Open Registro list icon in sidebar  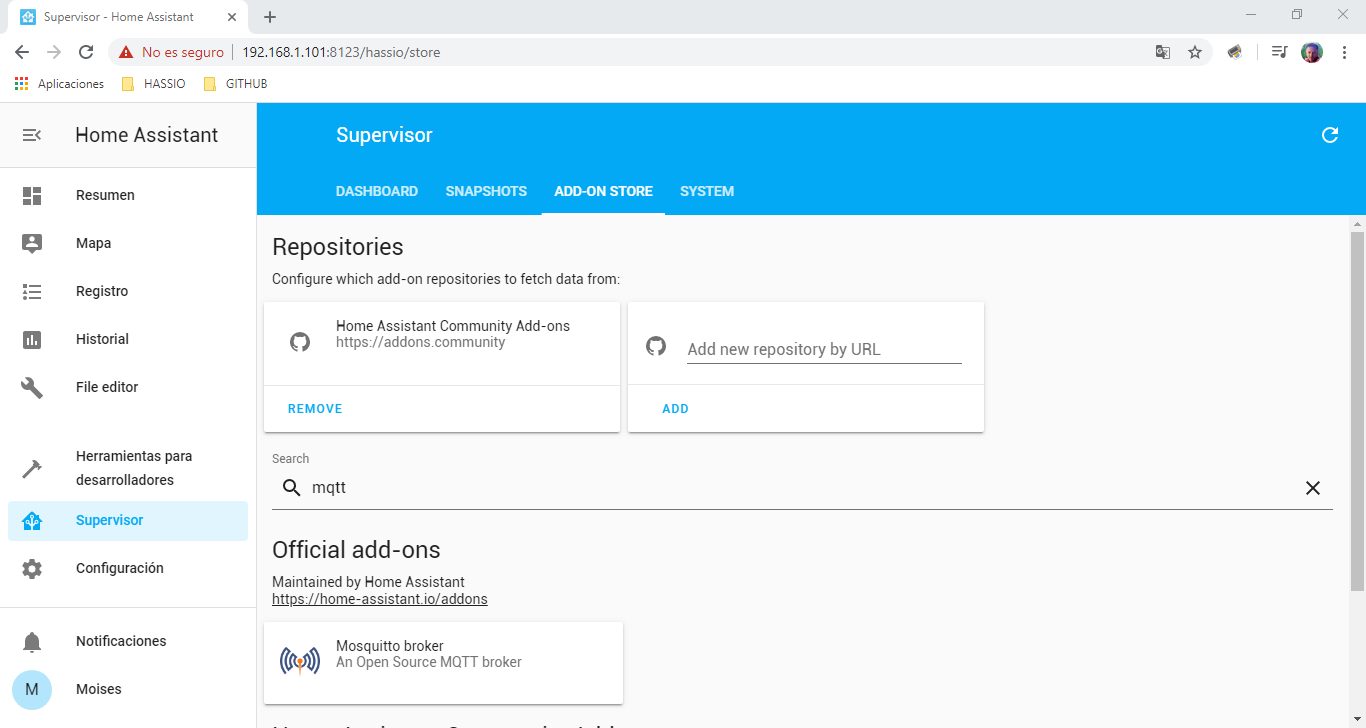32,291
